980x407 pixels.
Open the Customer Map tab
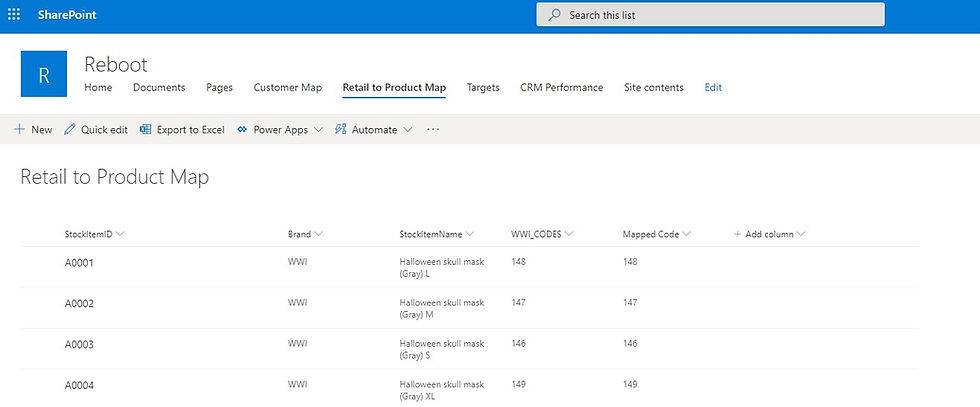pyautogui.click(x=288, y=88)
